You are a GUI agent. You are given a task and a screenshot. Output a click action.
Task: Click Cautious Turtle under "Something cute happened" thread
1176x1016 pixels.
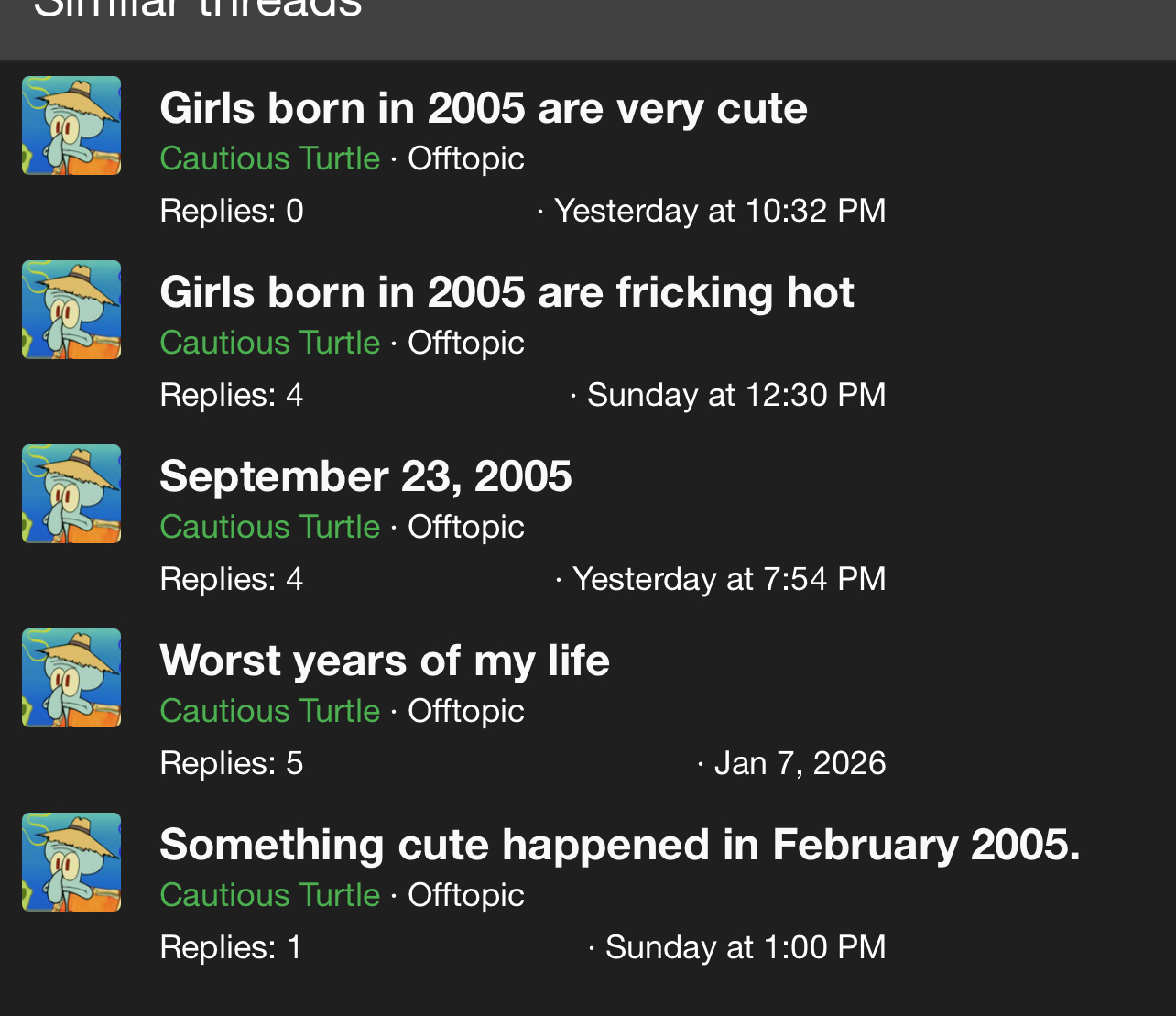(x=269, y=895)
